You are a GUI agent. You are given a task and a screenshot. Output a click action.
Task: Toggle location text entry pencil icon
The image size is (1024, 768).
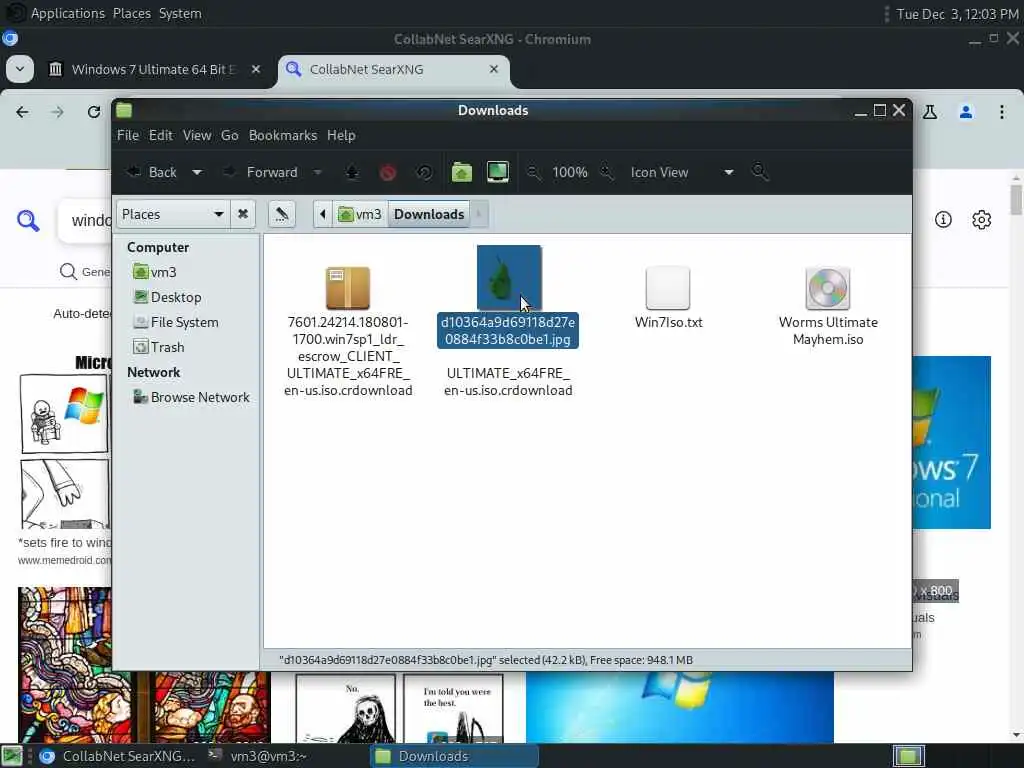click(x=281, y=214)
